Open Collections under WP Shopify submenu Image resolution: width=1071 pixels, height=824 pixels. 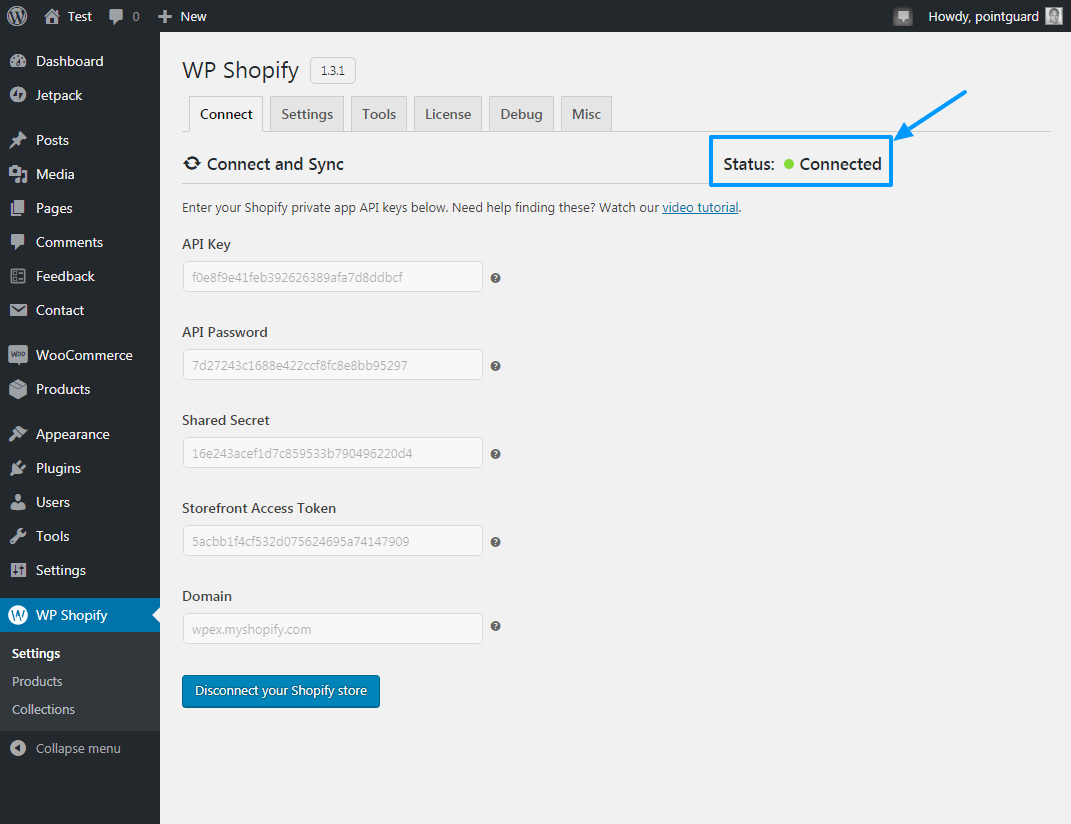click(x=43, y=709)
